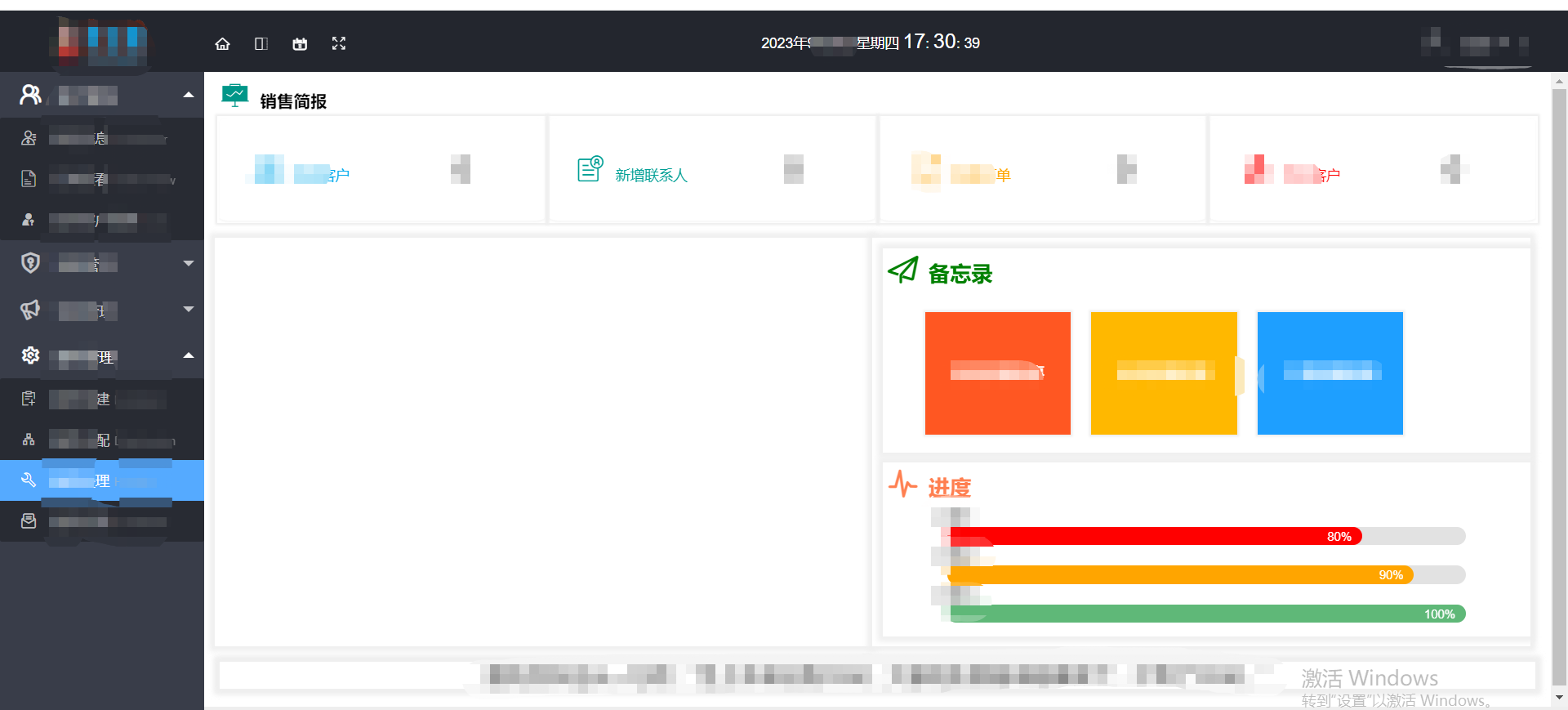The image size is (1568, 710).
Task: Open the contacts group icon submenu item
Action: point(29,138)
